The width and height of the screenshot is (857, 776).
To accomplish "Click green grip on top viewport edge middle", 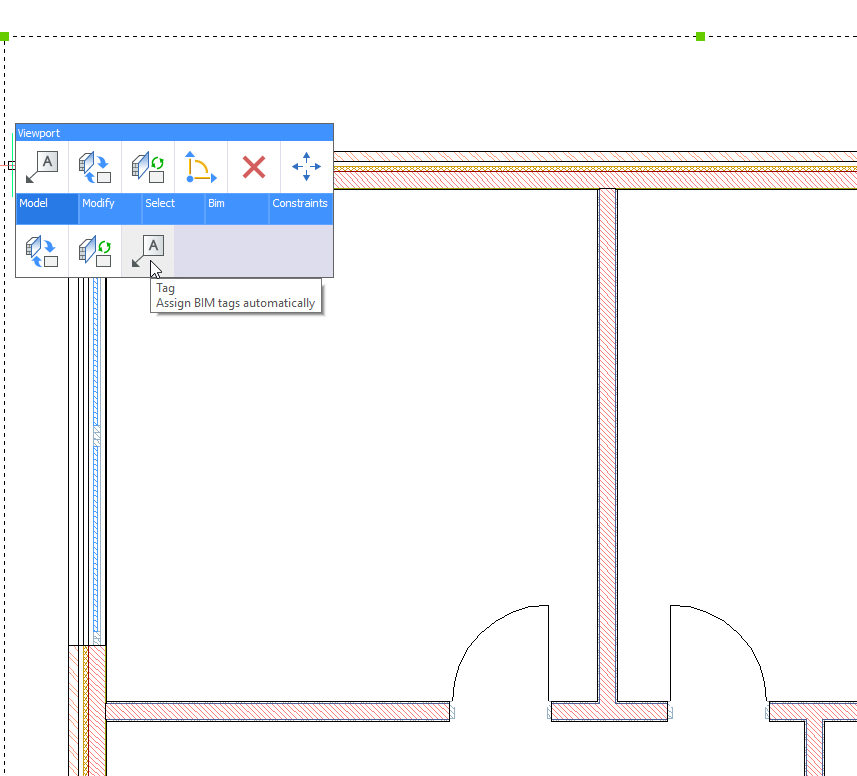I will pos(700,37).
